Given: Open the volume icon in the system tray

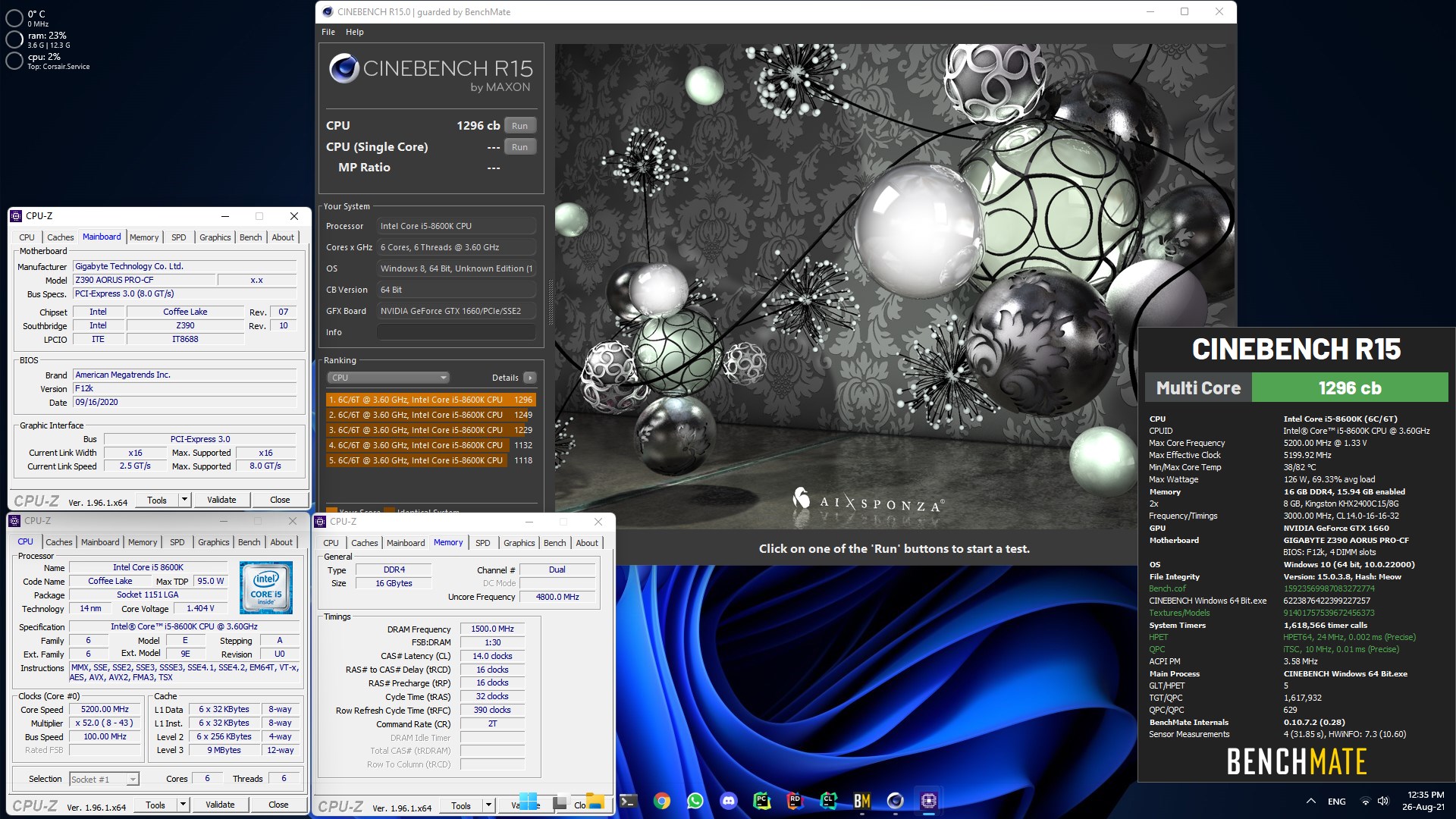Looking at the screenshot, I should pos(1382,802).
